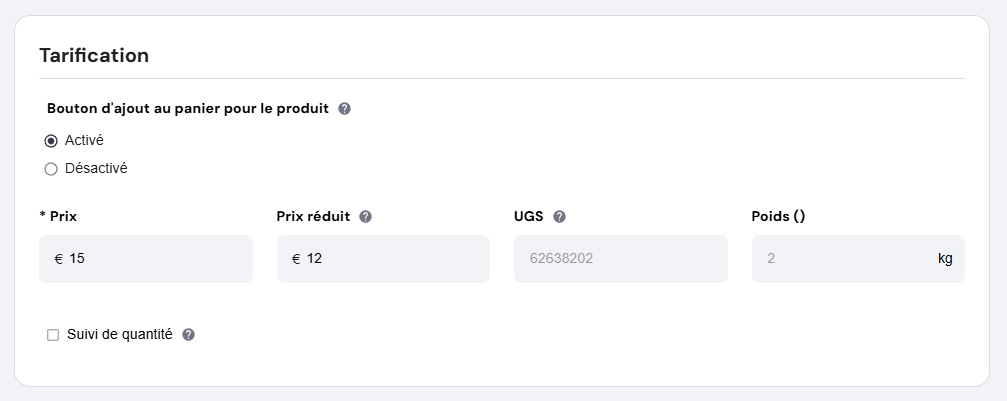
Task: Click the kg unit in the Poids field
Action: (x=945, y=259)
